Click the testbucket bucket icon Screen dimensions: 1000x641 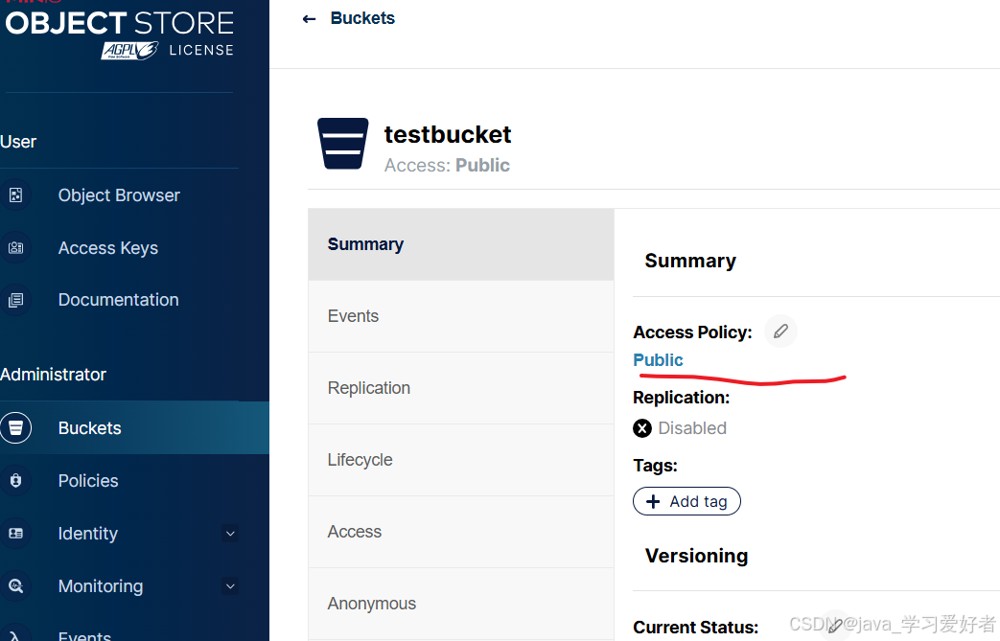pos(343,144)
